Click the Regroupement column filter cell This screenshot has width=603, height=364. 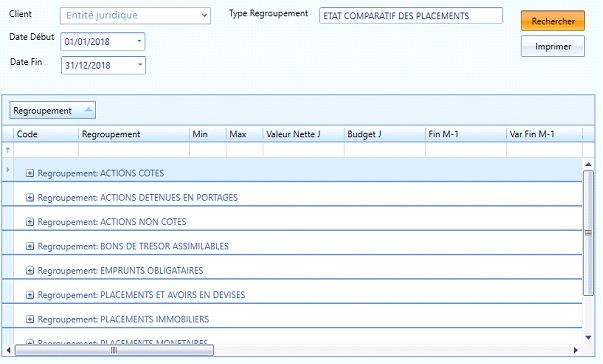(x=134, y=150)
